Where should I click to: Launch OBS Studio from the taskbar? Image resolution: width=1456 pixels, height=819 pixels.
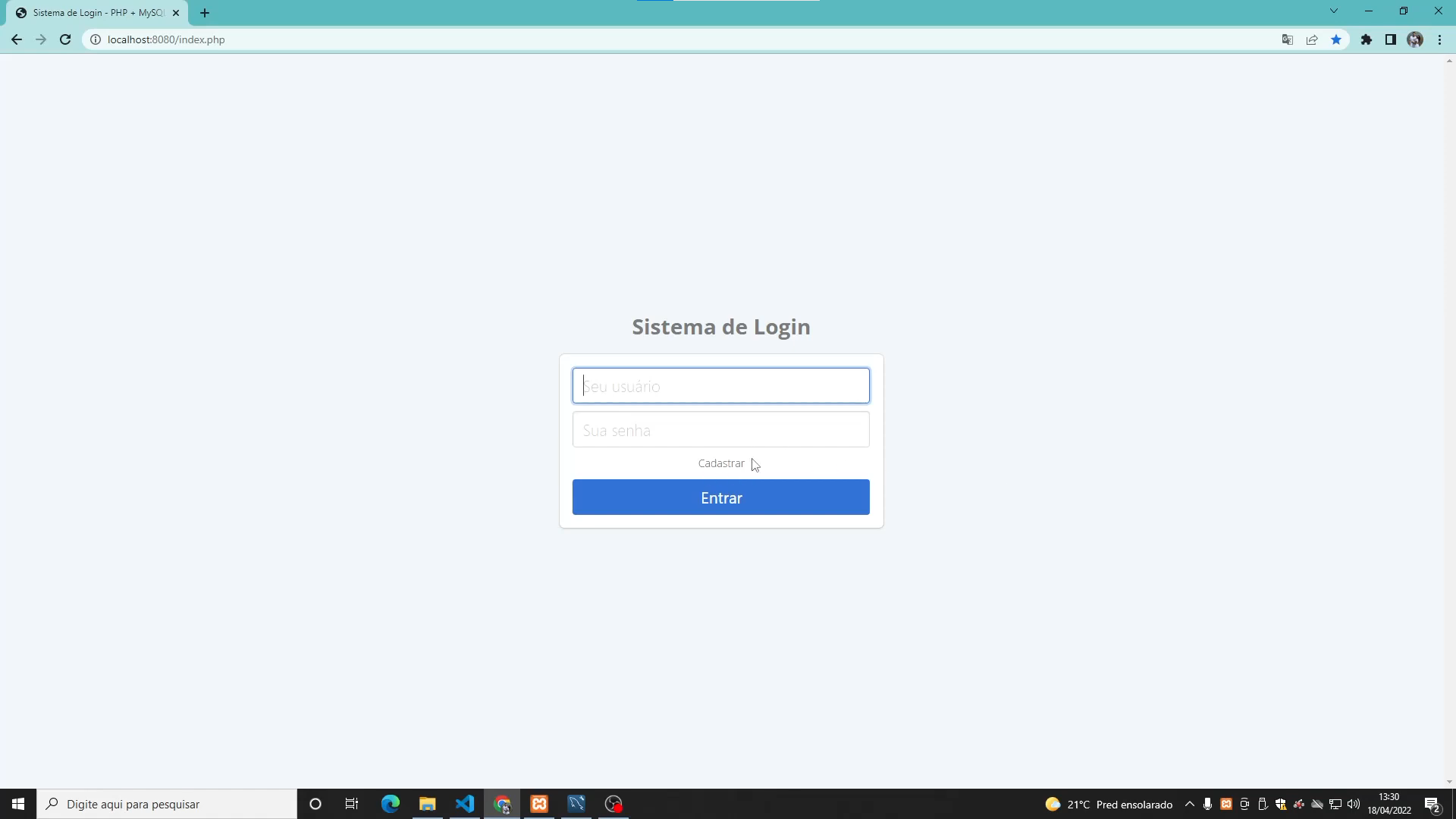click(613, 804)
